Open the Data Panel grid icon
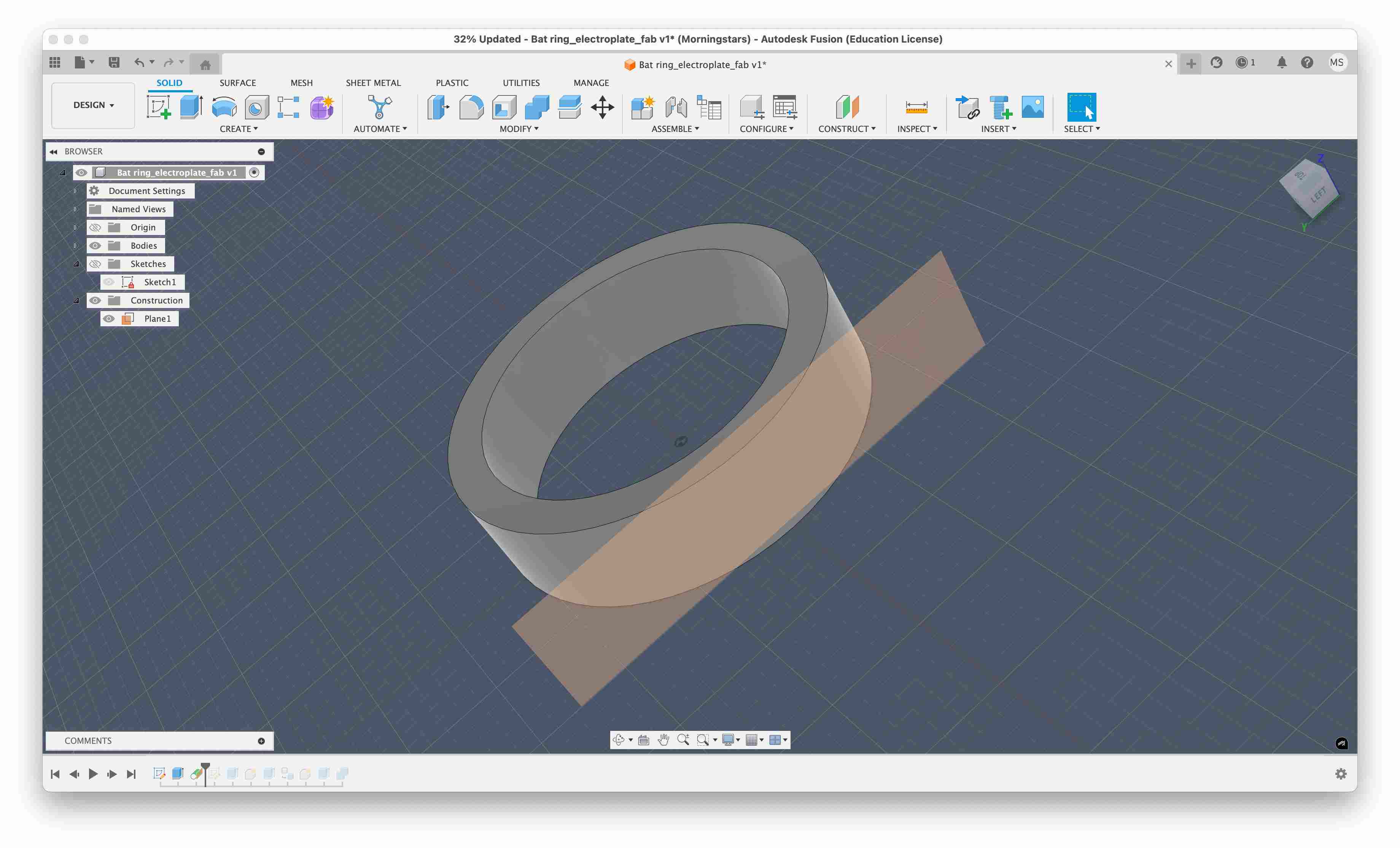The width and height of the screenshot is (1400, 848). [x=54, y=62]
